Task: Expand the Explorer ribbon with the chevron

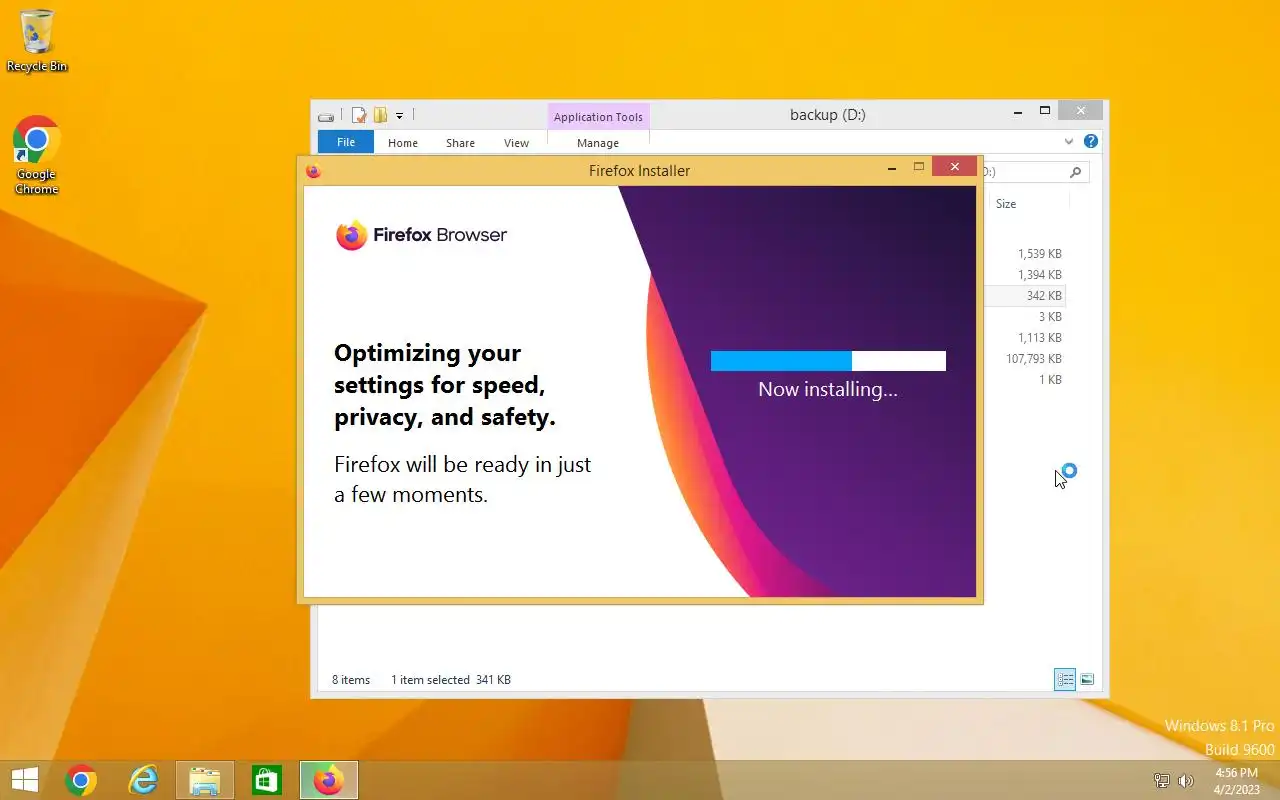Action: [1069, 142]
